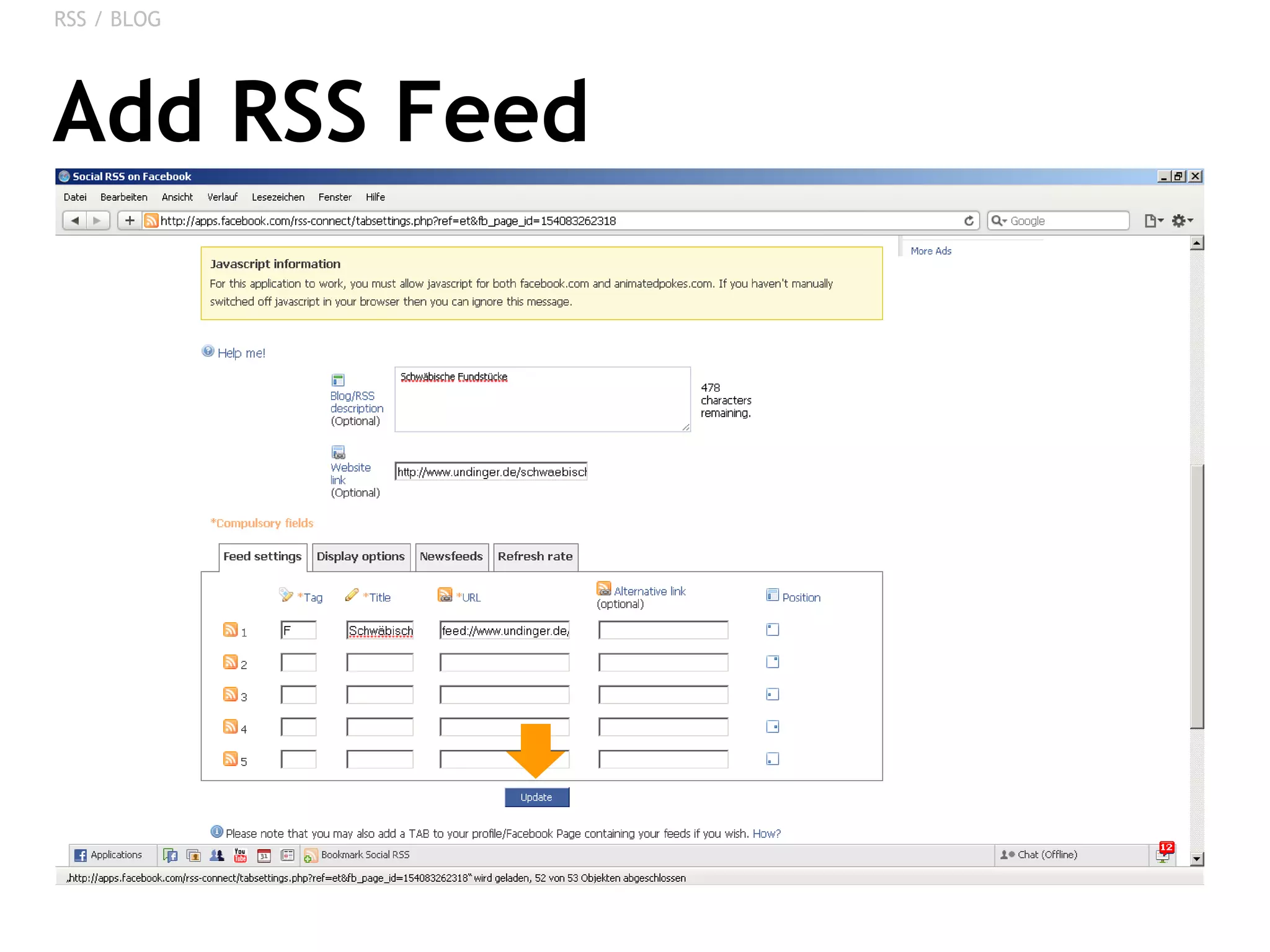Add a bookmark with the plus button
The image size is (1270, 952).
click(129, 221)
